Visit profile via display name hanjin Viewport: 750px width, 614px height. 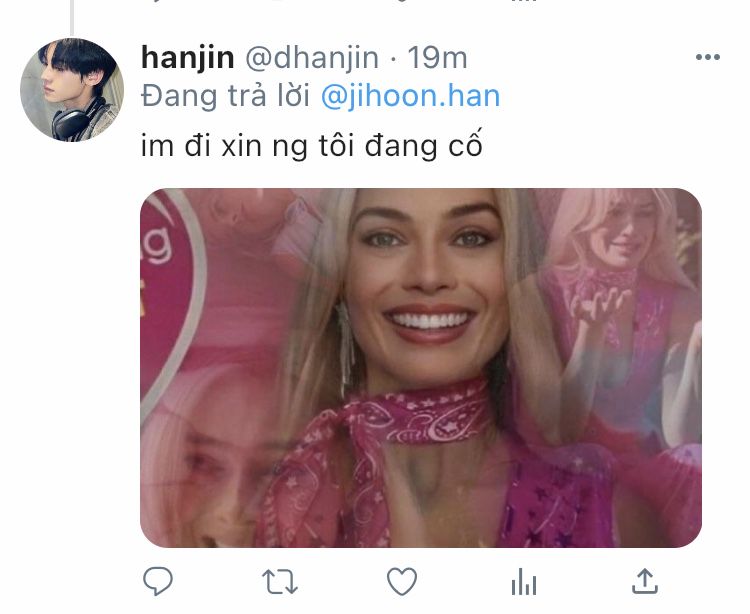tap(188, 58)
